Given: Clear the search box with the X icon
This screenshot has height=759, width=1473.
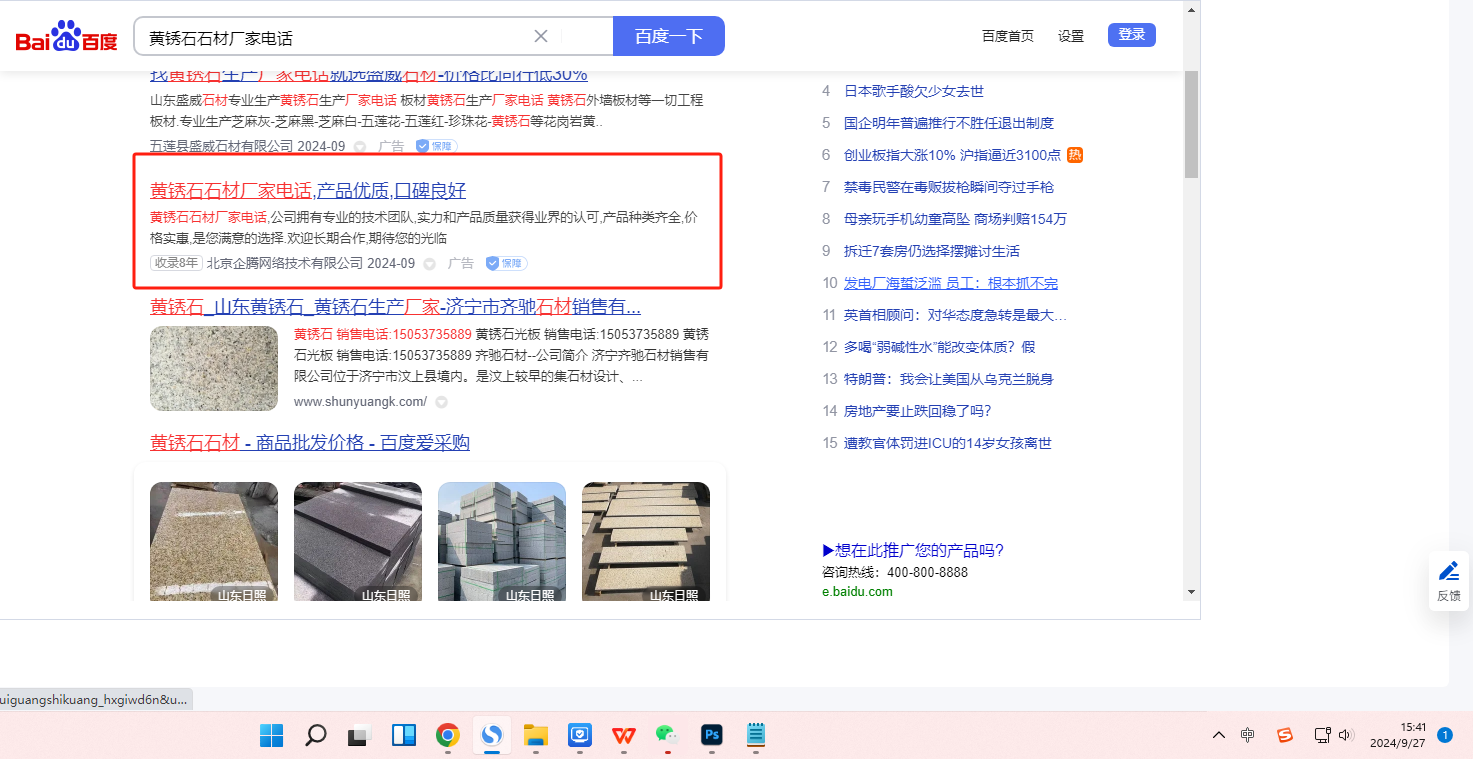Looking at the screenshot, I should tap(541, 36).
